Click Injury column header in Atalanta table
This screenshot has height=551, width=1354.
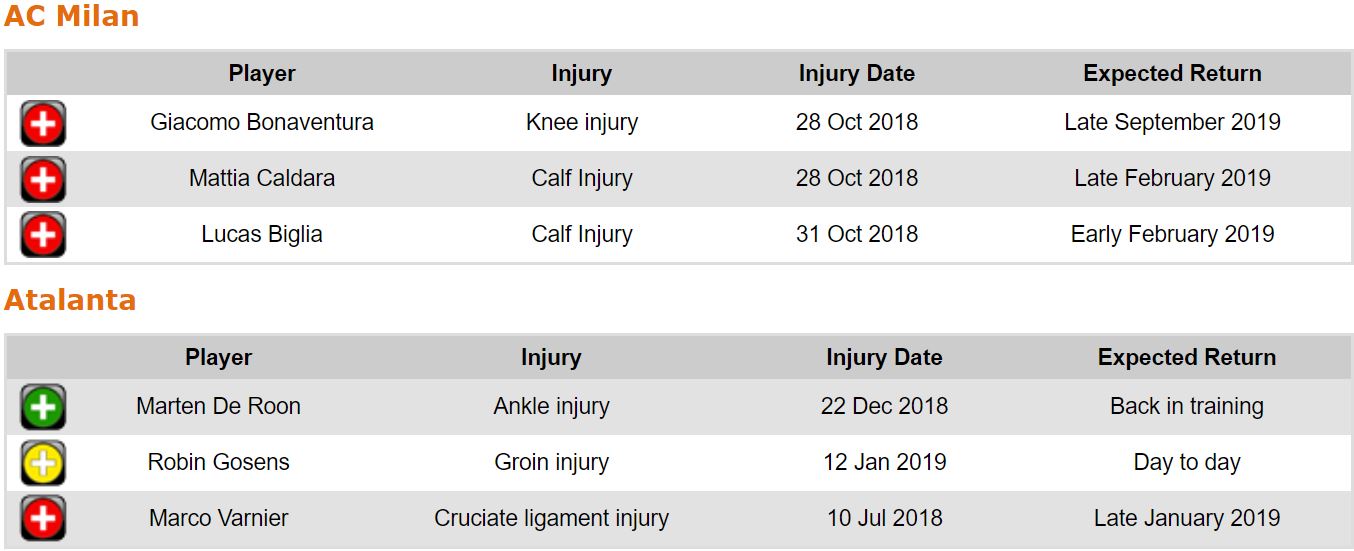click(x=551, y=357)
